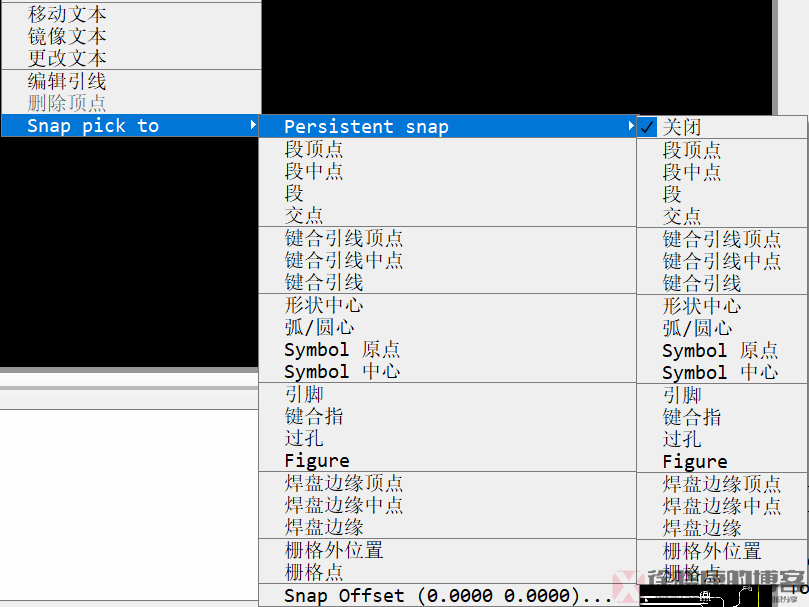Image resolution: width=809 pixels, height=607 pixels.
Task: Select the checked 关闭 option in Persistent snap
Action: click(x=682, y=127)
